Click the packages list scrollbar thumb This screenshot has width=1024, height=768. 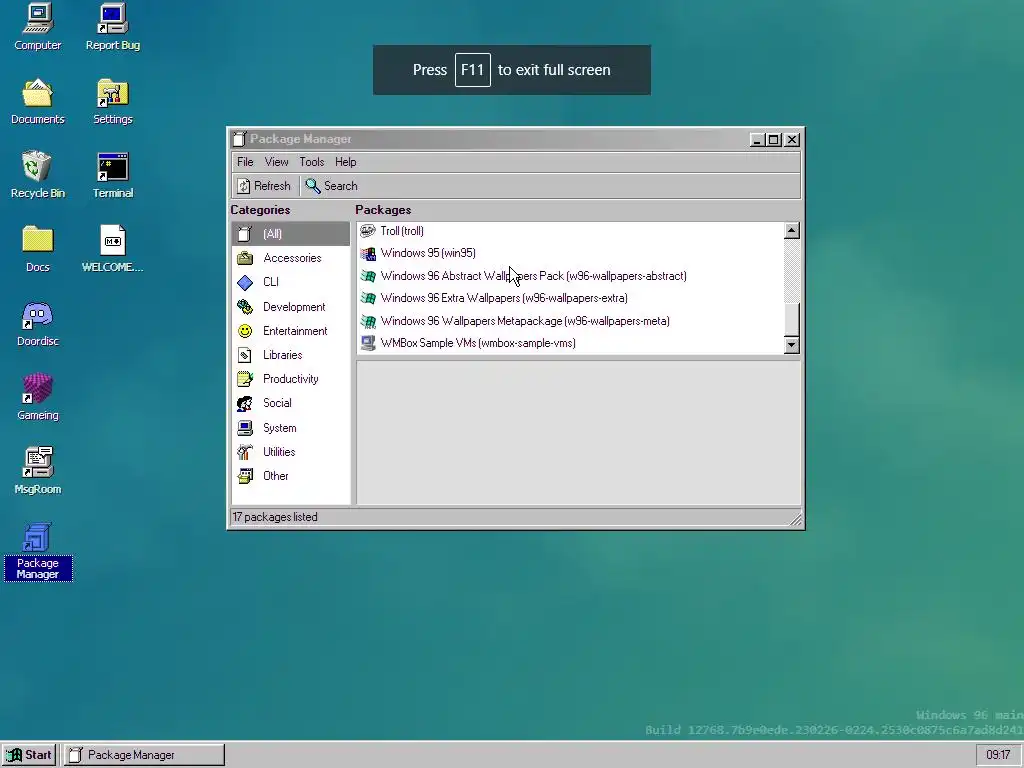coord(792,320)
